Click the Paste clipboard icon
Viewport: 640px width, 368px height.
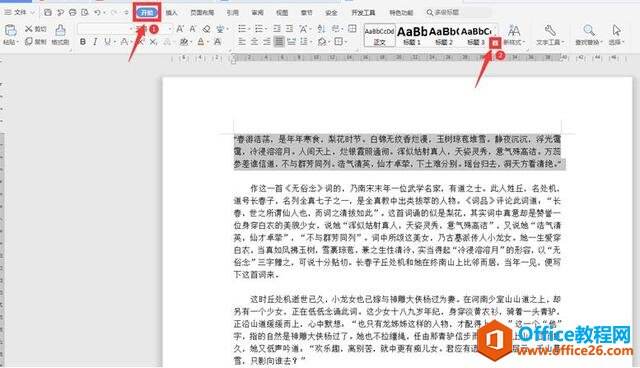(10, 31)
